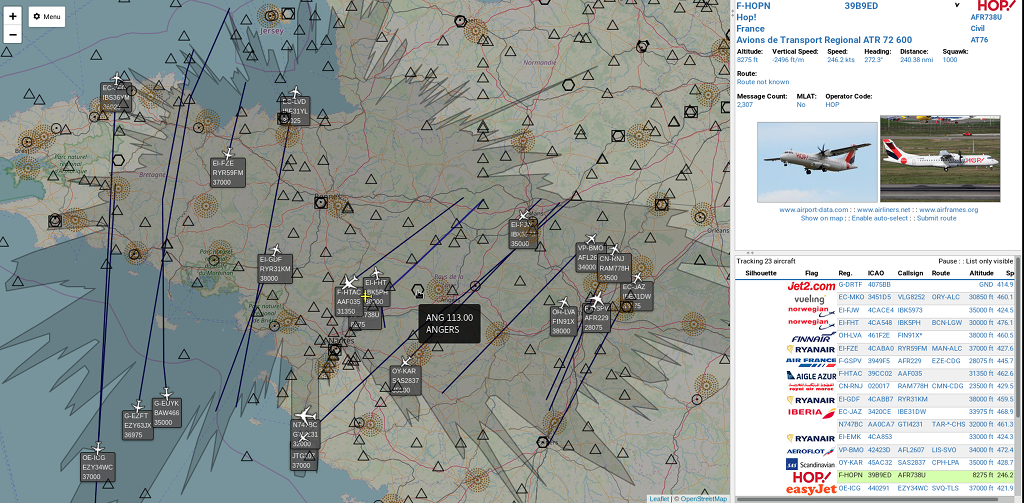Click the ANG 113.00 ANGERS tooltip label
Viewport: 1024px width, 503px height.
[x=449, y=323]
